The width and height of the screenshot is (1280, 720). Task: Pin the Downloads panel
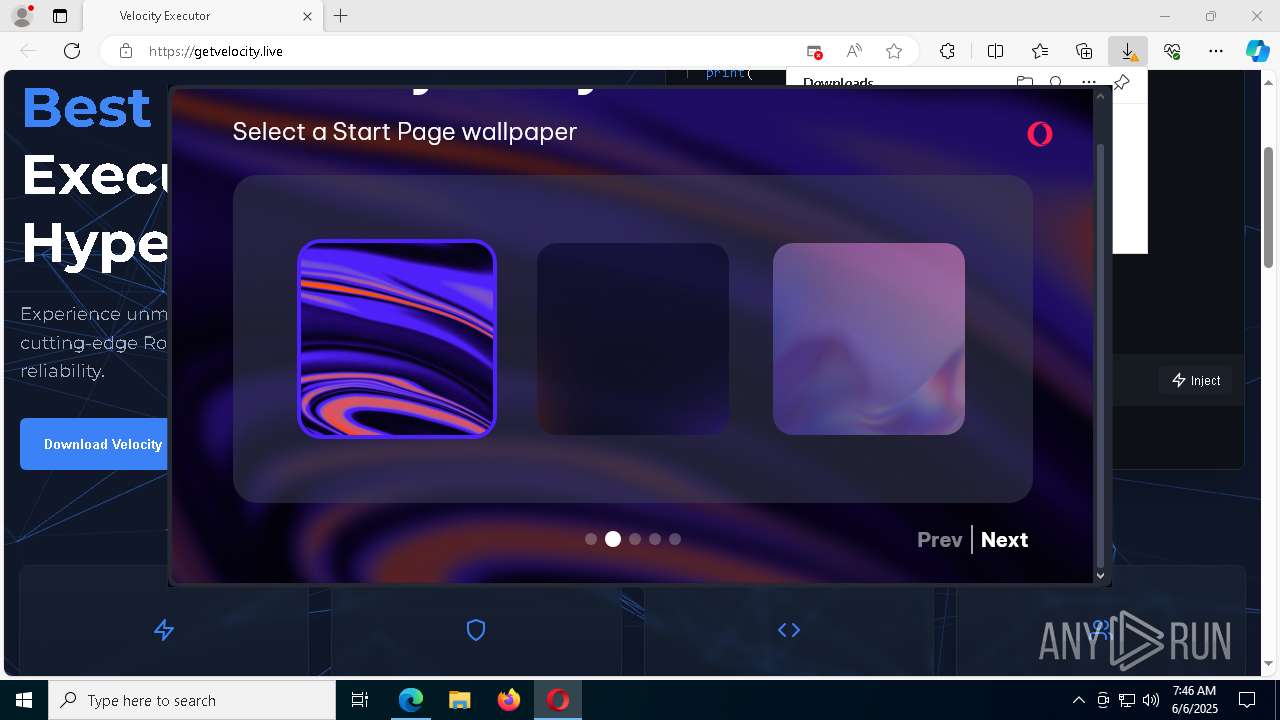1122,82
